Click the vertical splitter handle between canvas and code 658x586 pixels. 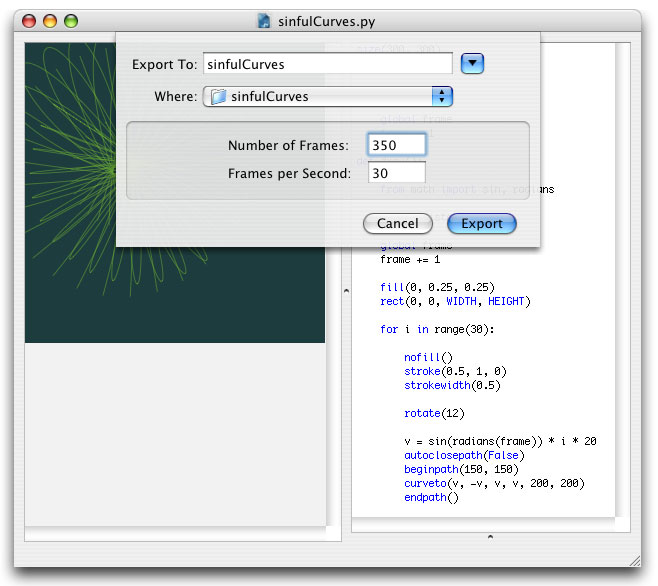[346, 290]
